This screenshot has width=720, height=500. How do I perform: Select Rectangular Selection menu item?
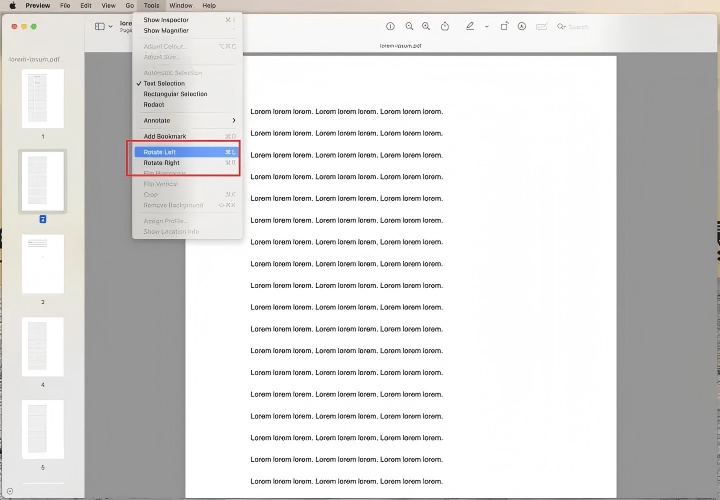(x=187, y=94)
